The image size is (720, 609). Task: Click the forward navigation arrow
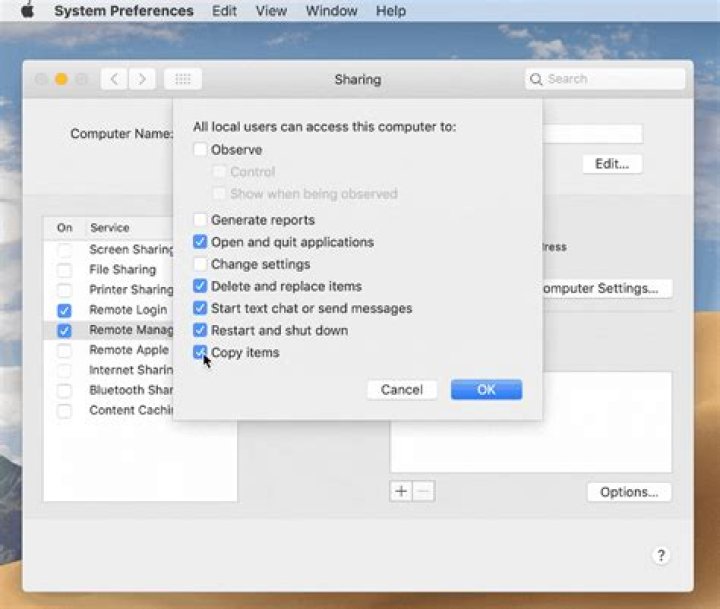point(142,79)
